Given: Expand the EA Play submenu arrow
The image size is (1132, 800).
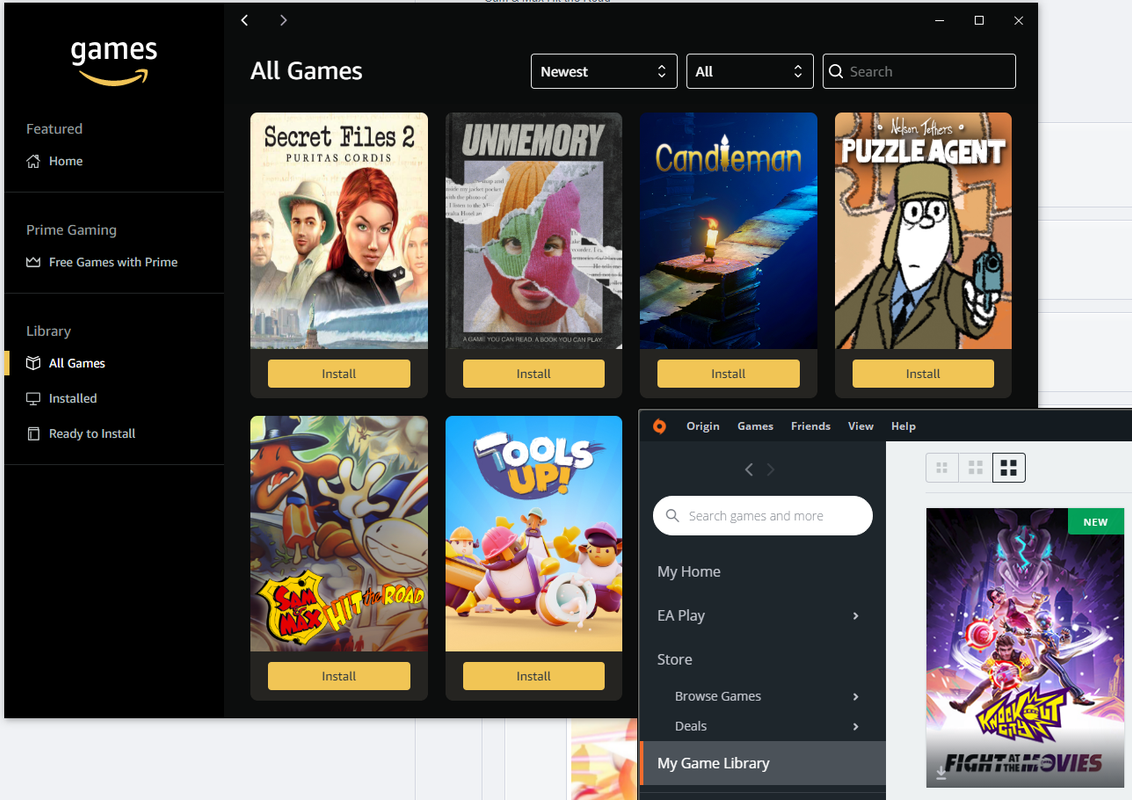Looking at the screenshot, I should 855,616.
